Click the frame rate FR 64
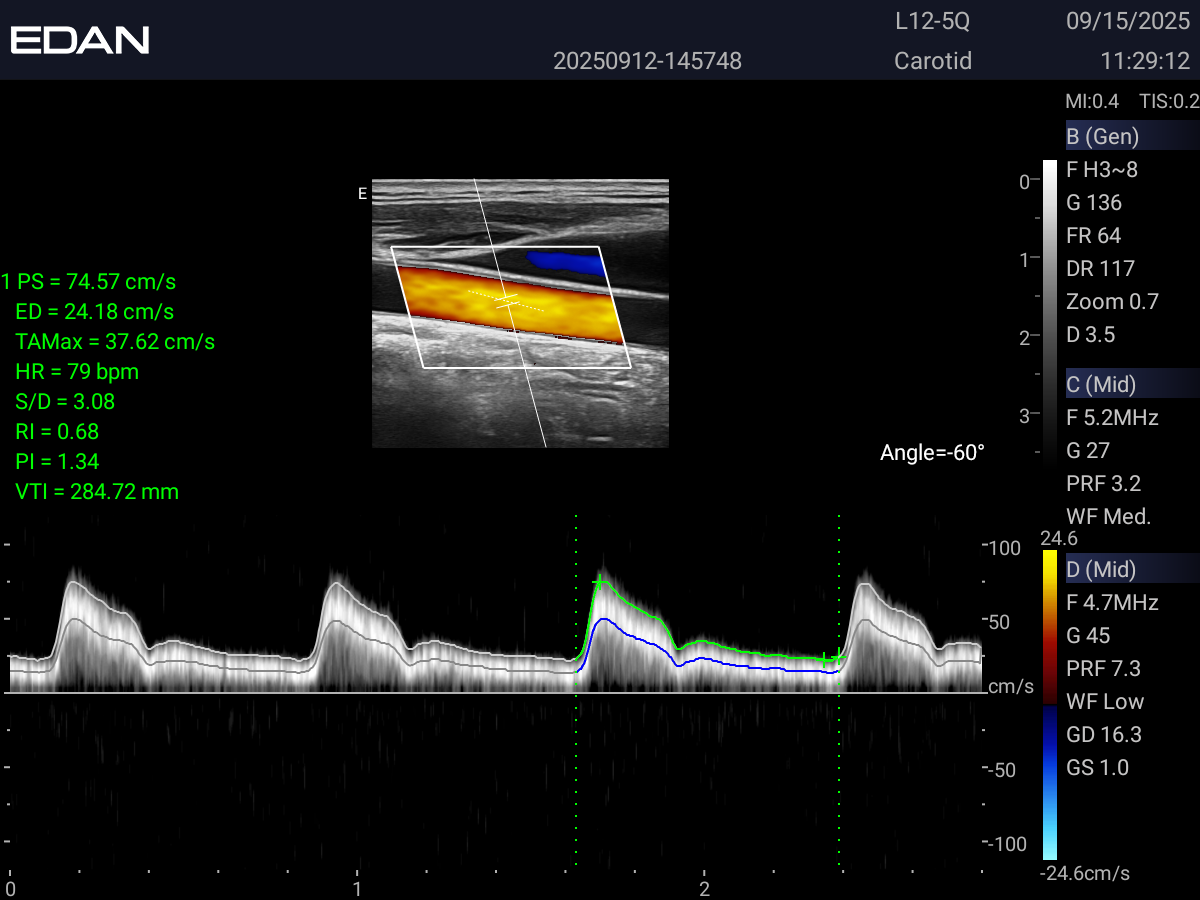 [x=1093, y=236]
